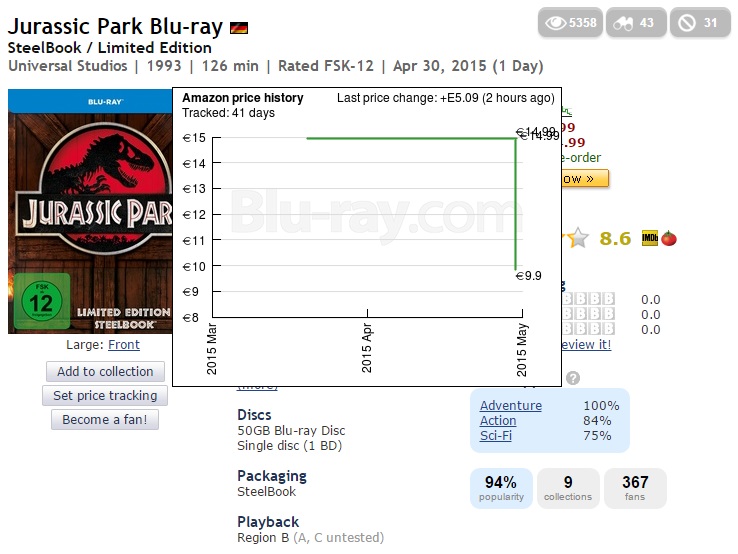Click the Universal Studios text

coord(68,66)
